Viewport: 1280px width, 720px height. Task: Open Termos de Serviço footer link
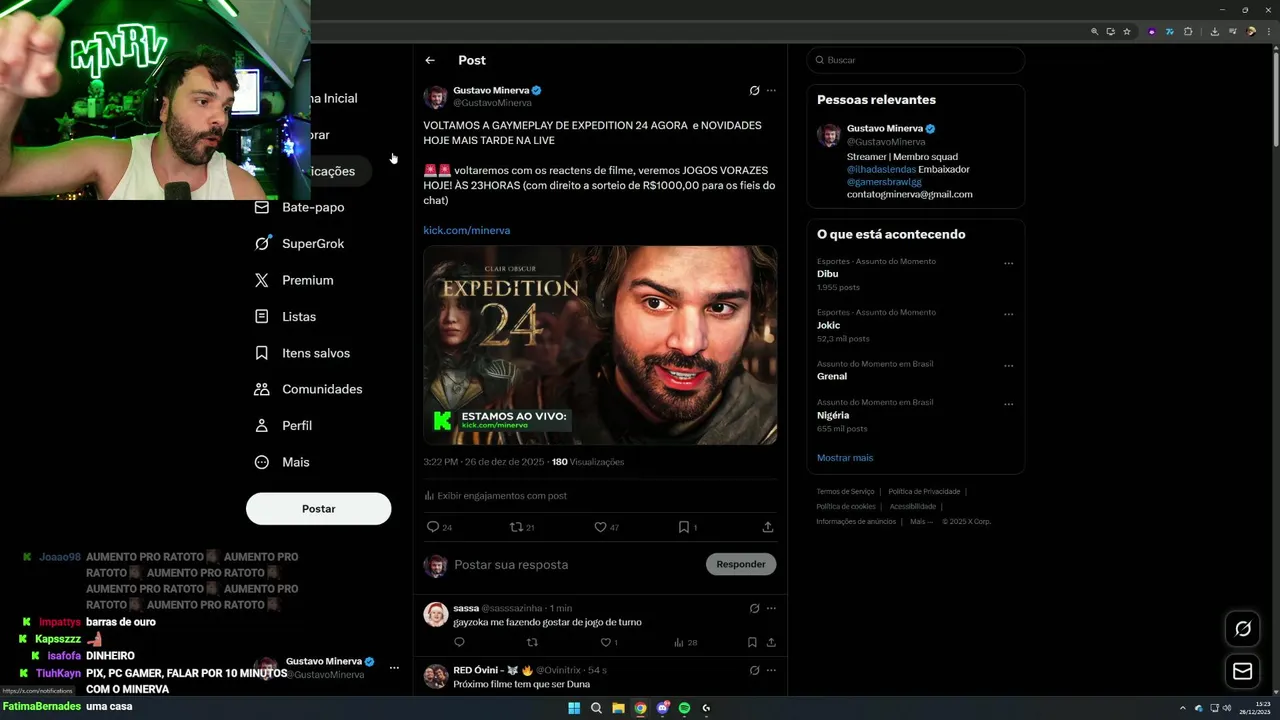coord(845,492)
